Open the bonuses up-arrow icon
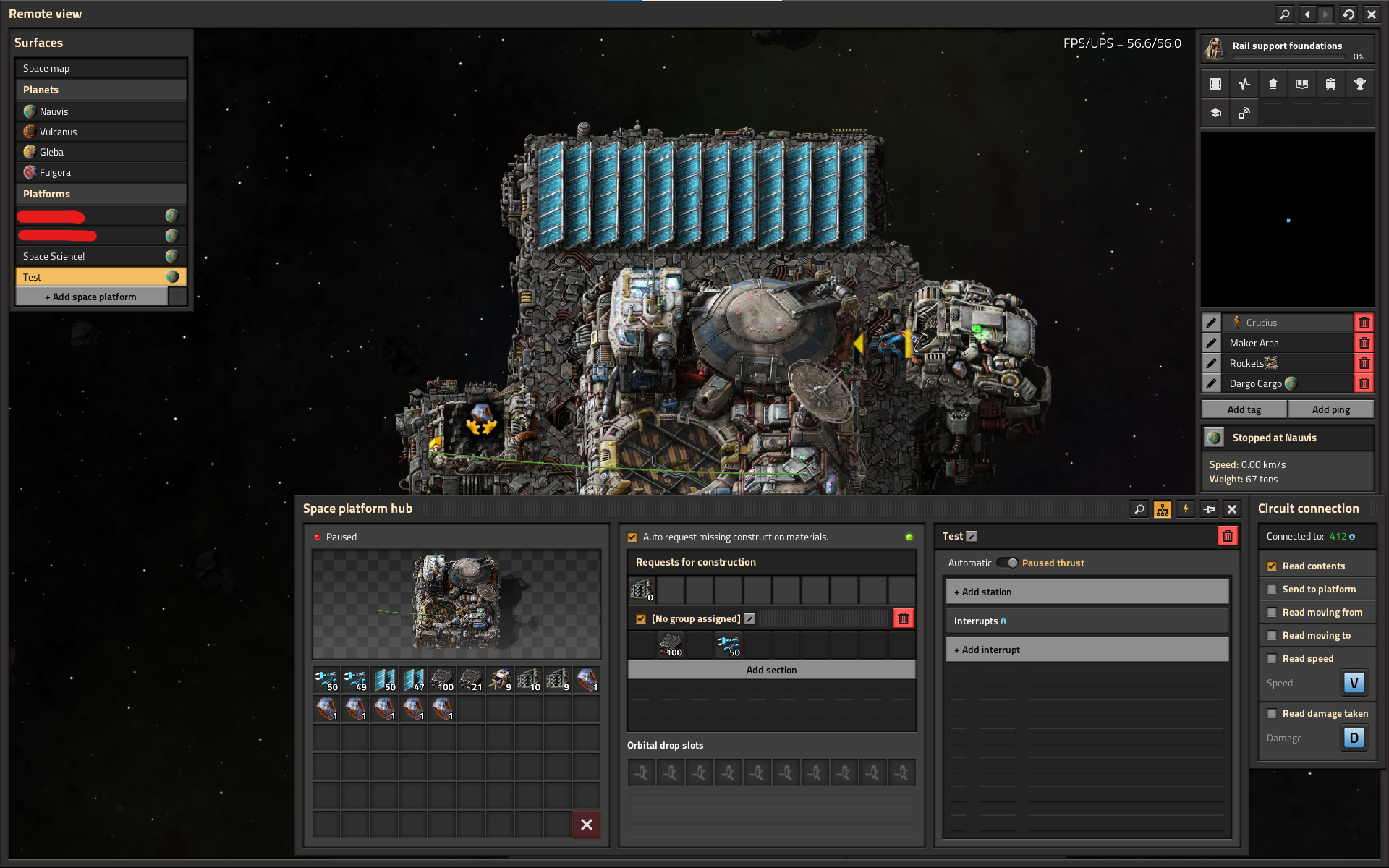The height and width of the screenshot is (868, 1389). click(1273, 84)
